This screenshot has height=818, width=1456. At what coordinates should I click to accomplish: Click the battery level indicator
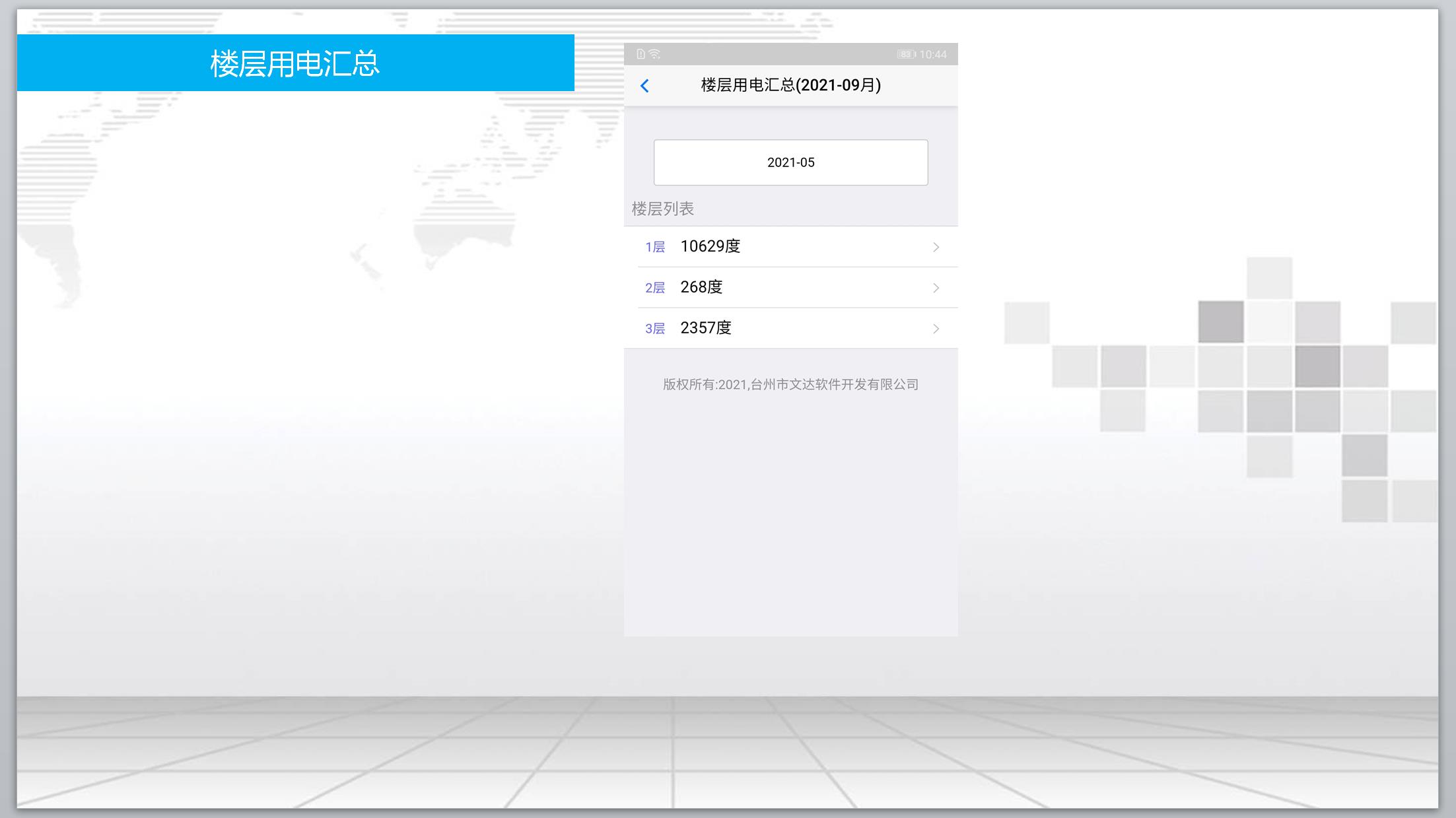[905, 54]
